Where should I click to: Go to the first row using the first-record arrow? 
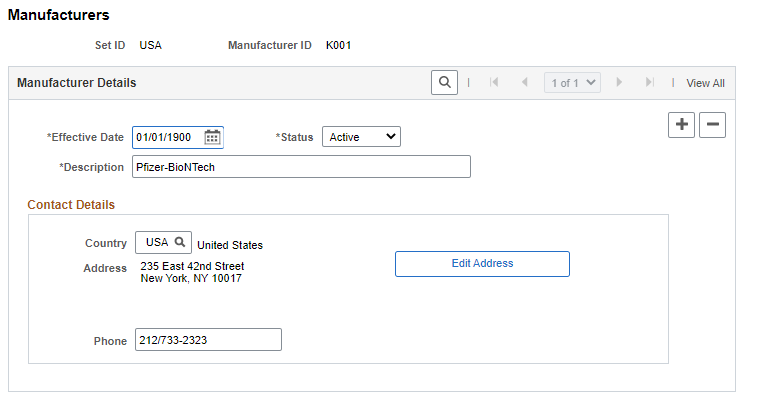[x=494, y=83]
